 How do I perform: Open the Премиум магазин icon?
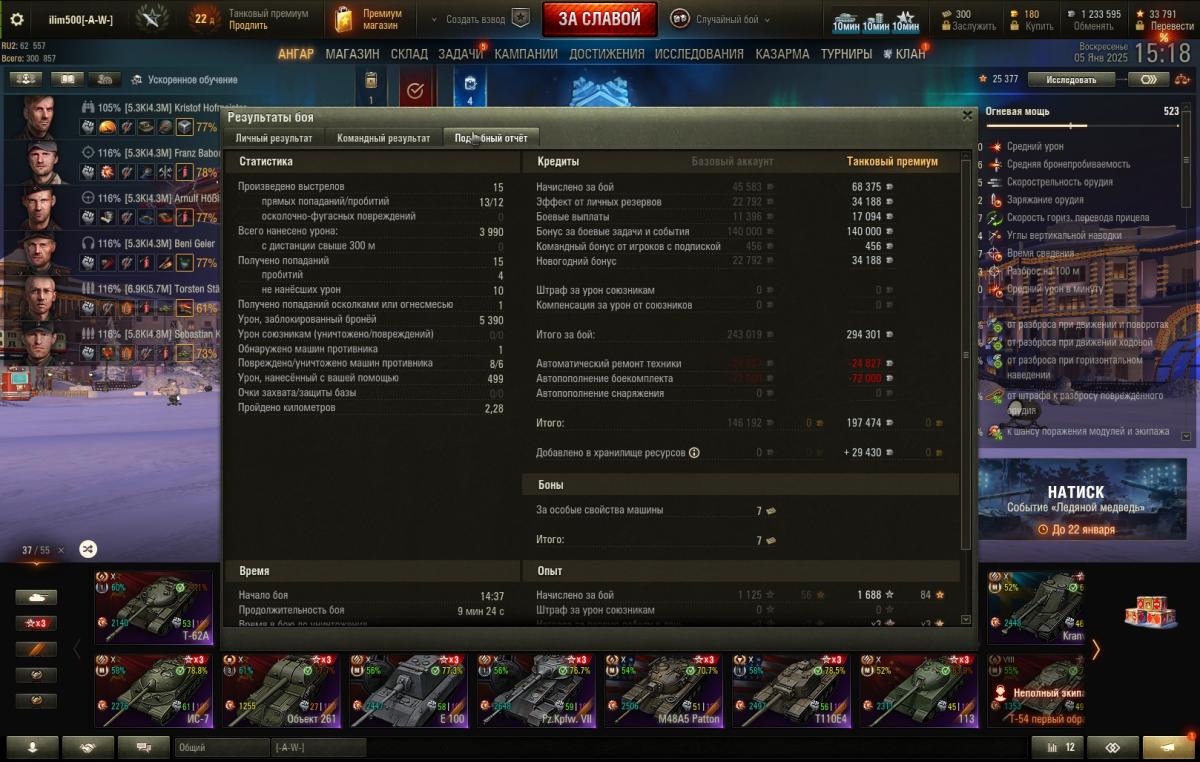pyautogui.click(x=344, y=19)
